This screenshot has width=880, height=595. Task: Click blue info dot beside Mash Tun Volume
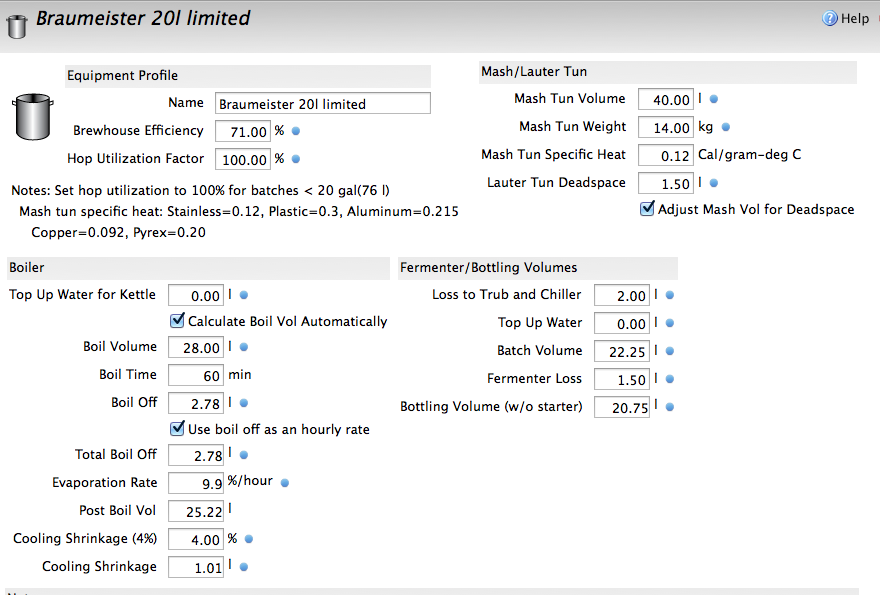(714, 99)
